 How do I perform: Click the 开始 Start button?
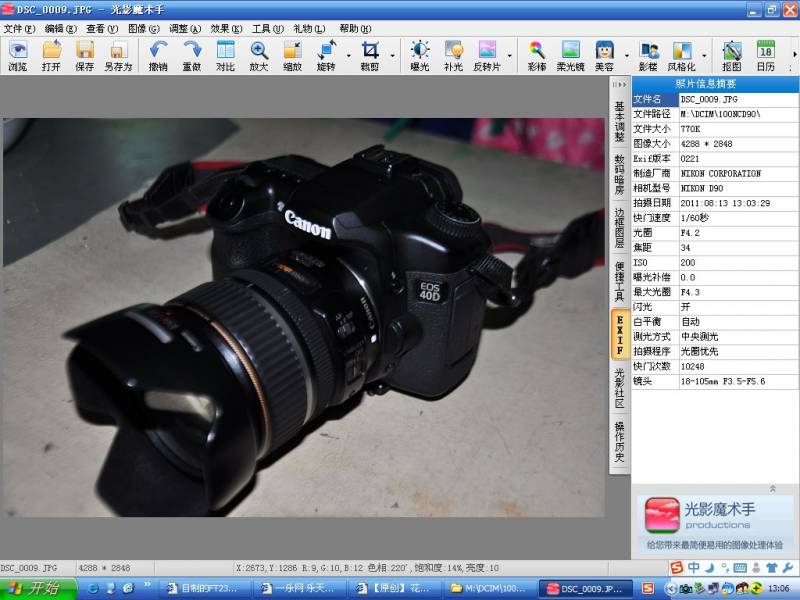(x=38, y=589)
